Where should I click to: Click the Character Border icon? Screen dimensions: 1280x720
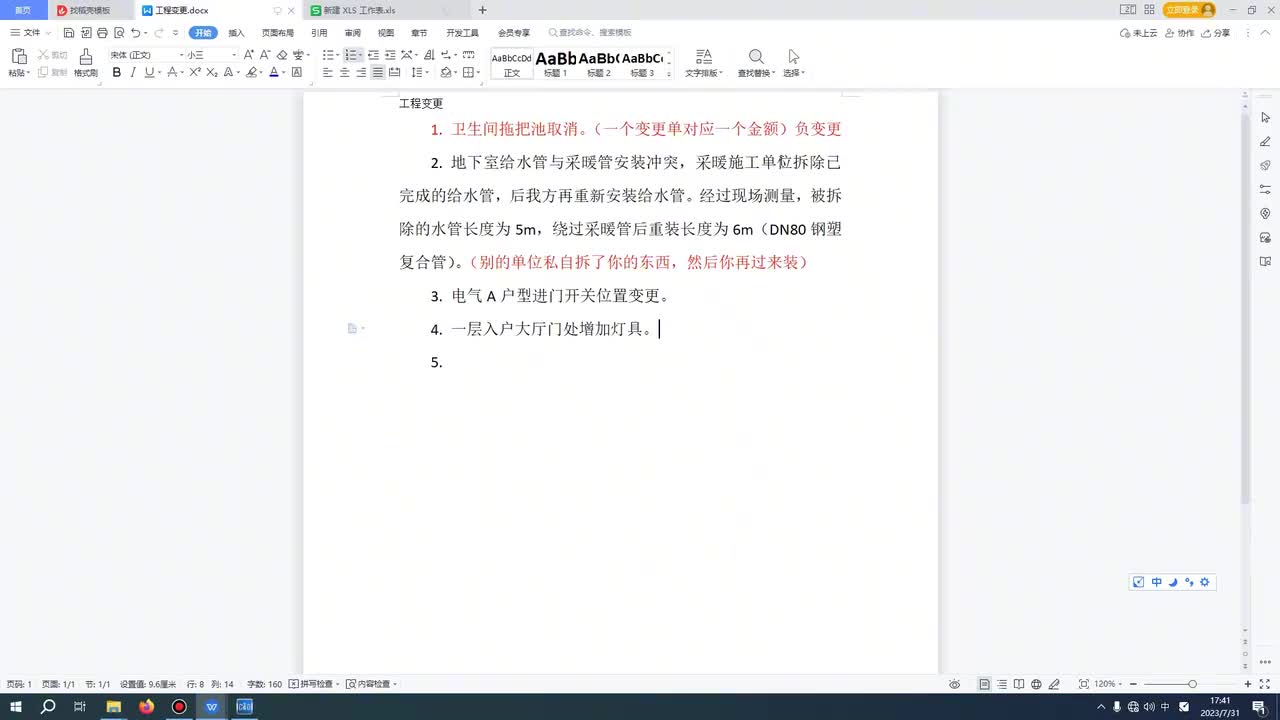point(297,73)
